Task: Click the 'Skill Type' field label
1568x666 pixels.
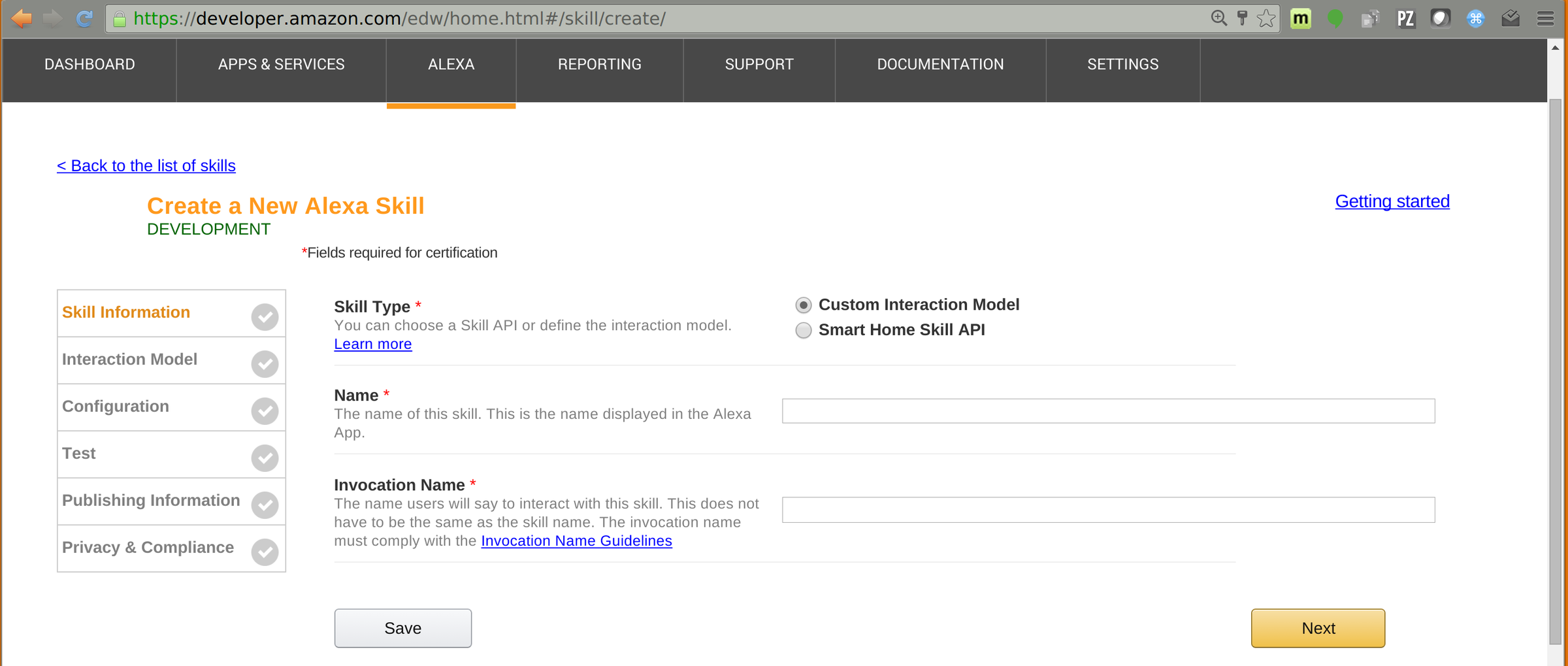Action: (x=372, y=307)
